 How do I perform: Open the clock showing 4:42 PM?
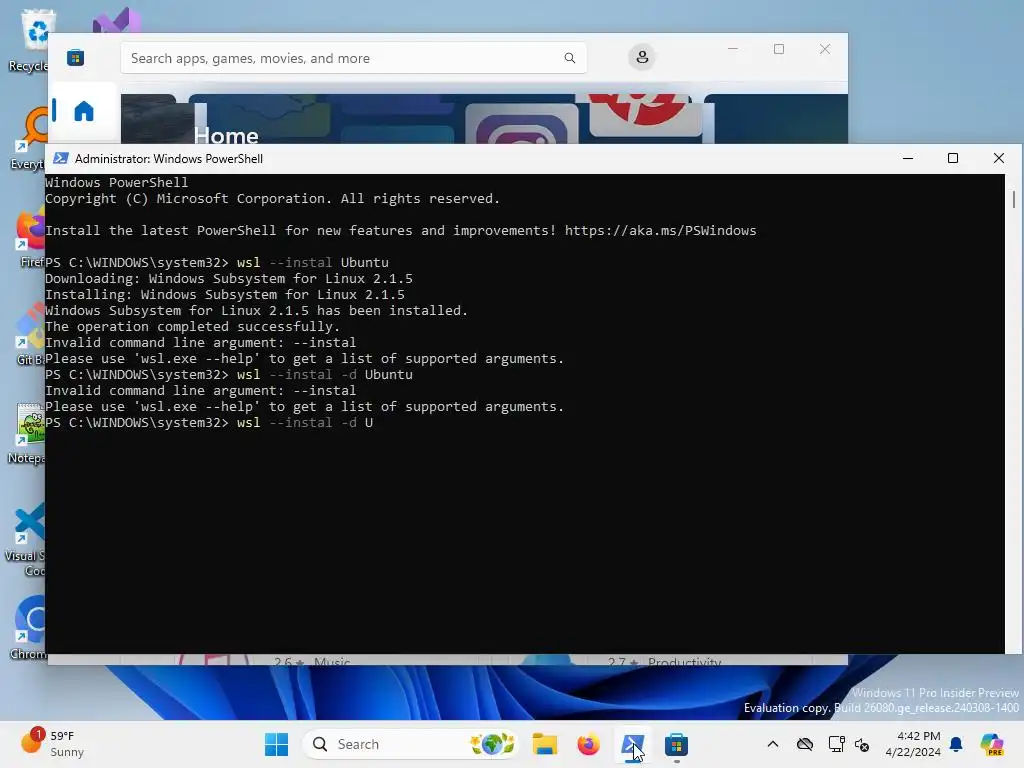(913, 744)
